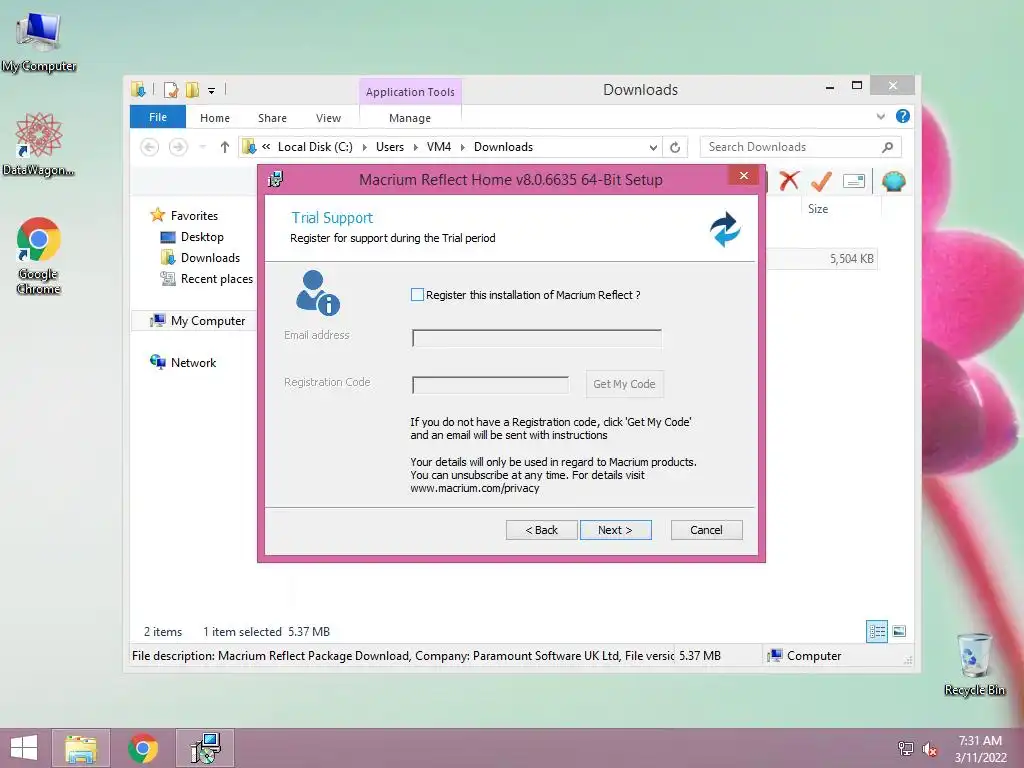
Task: Click the Email address input field
Action: (537, 338)
